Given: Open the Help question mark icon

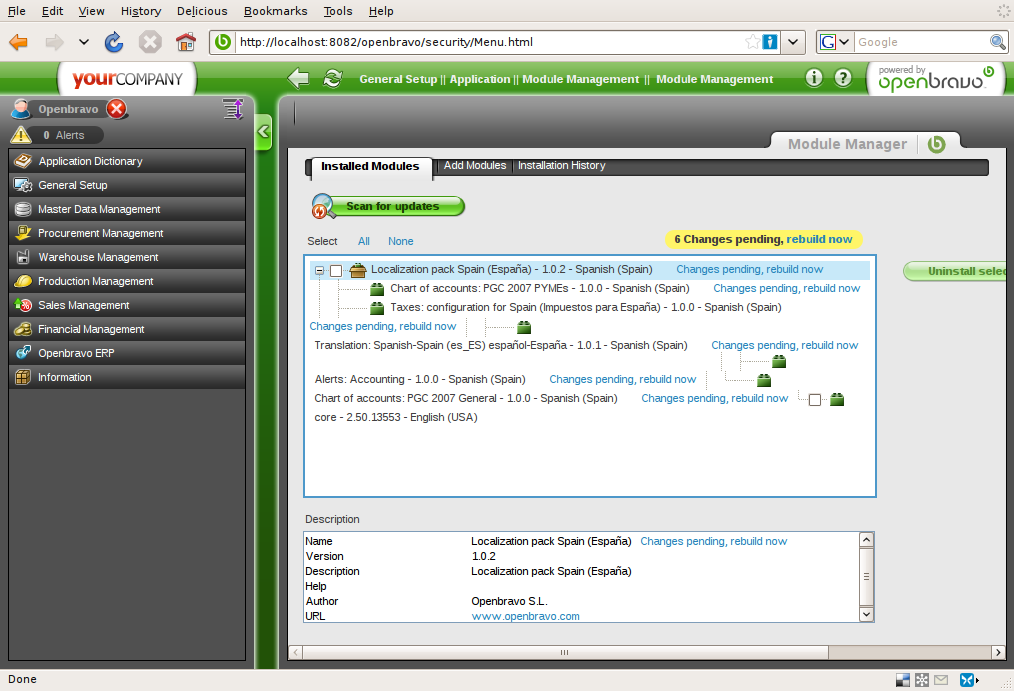Looking at the screenshot, I should tap(843, 78).
